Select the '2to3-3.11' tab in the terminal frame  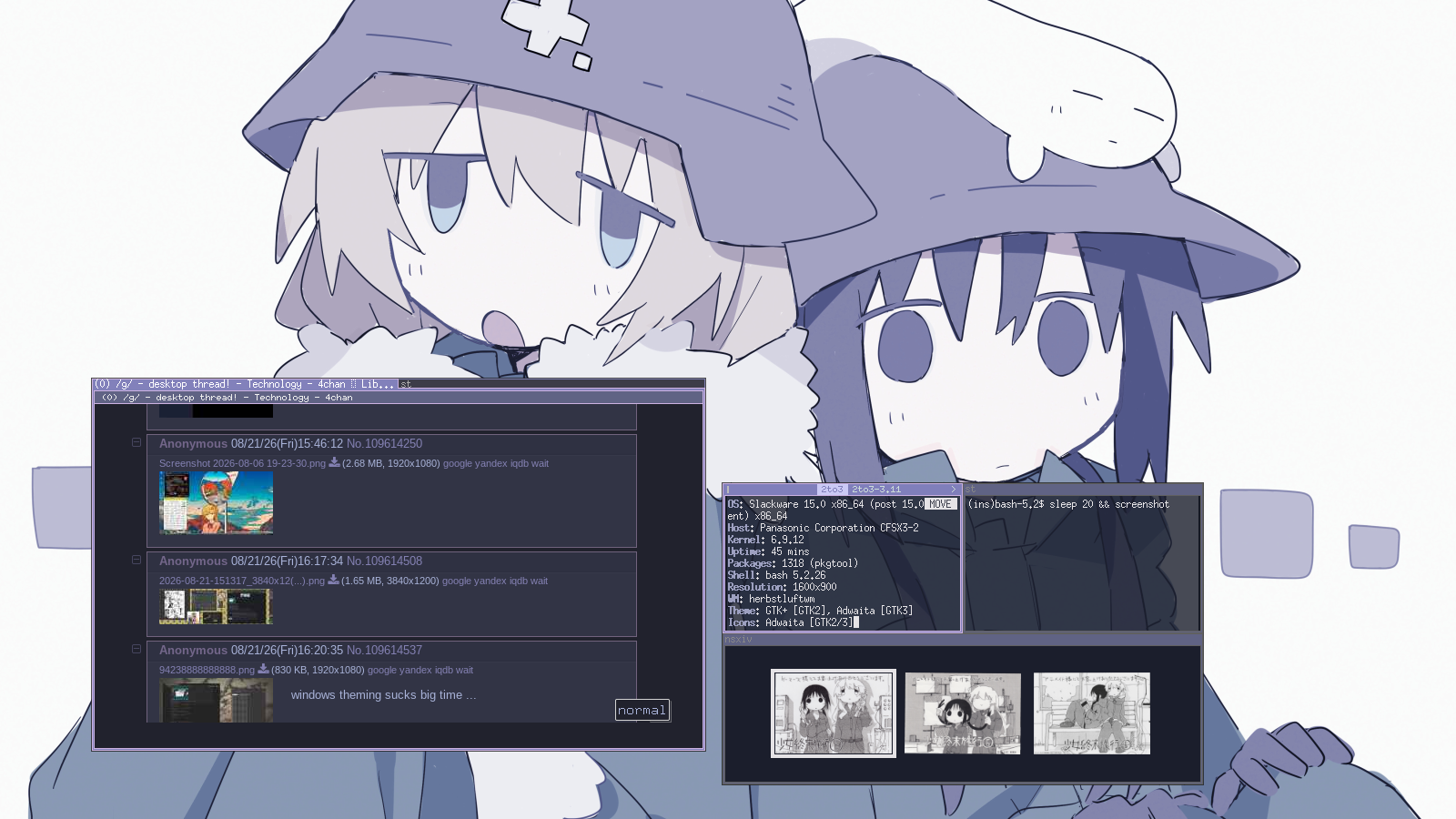coord(876,490)
